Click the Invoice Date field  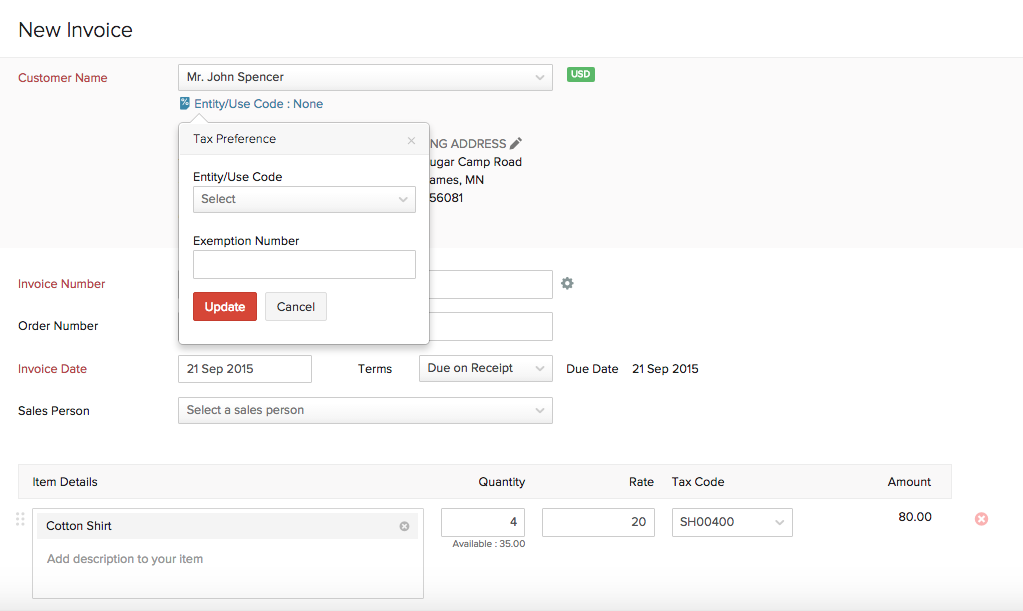click(x=244, y=368)
